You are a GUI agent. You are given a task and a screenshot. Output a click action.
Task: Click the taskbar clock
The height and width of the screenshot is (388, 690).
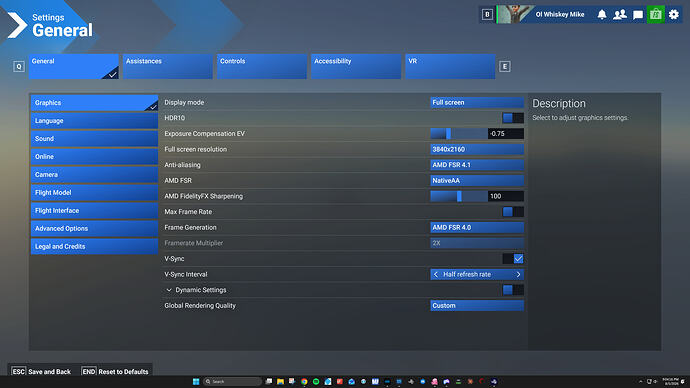(x=670, y=381)
